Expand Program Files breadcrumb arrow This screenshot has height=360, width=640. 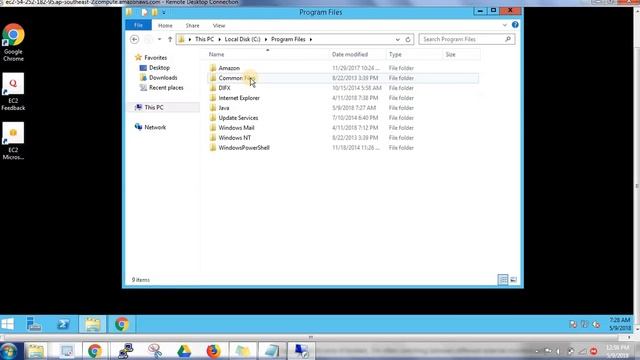click(x=311, y=39)
